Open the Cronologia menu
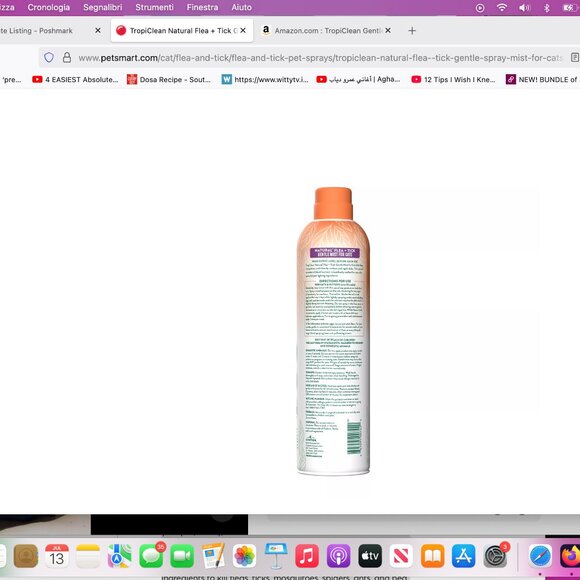The width and height of the screenshot is (580, 580). click(x=48, y=7)
